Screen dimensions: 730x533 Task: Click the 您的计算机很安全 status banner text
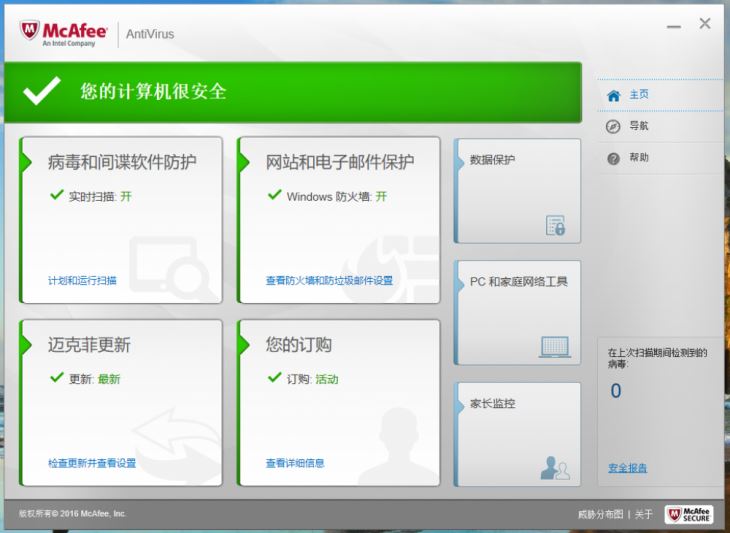coord(153,91)
